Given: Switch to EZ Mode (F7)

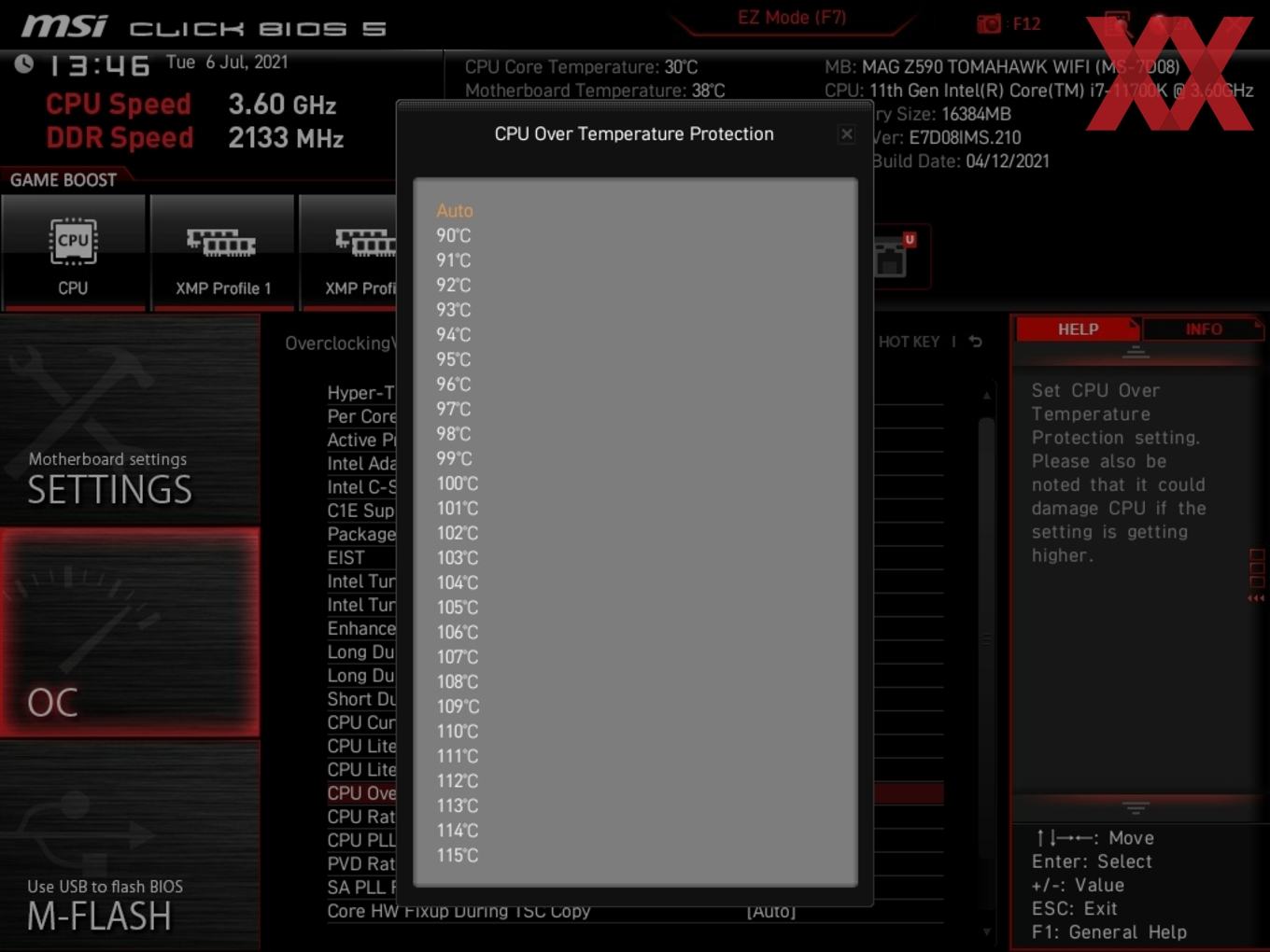Looking at the screenshot, I should (792, 18).
